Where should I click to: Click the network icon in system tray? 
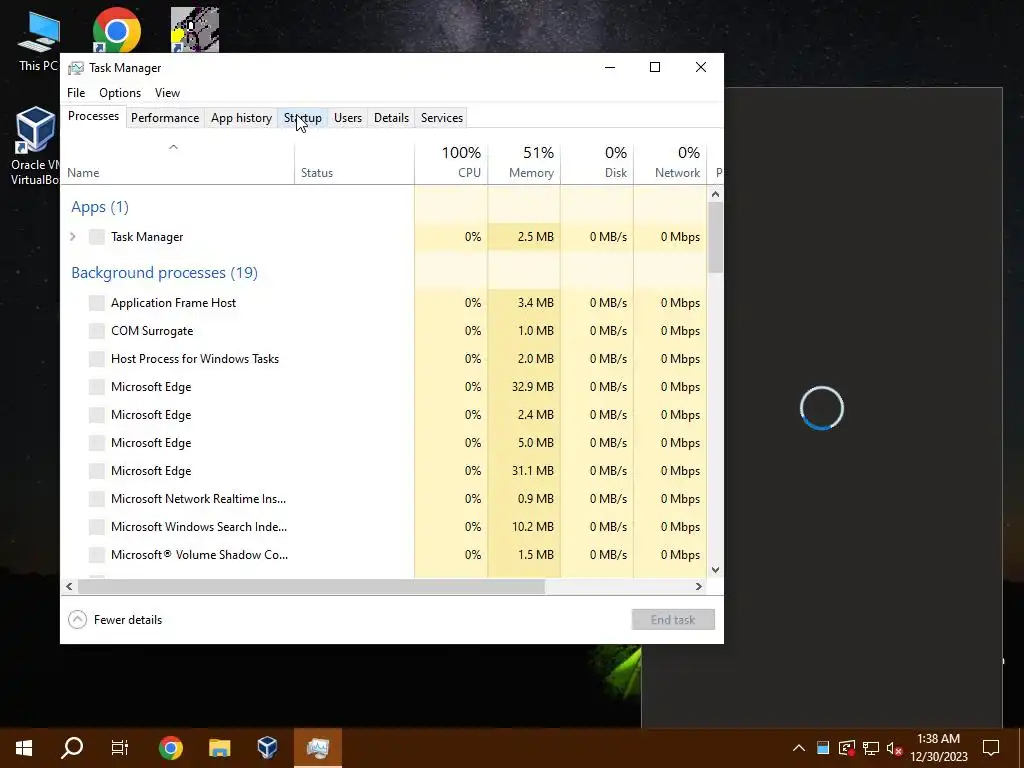pyautogui.click(x=871, y=748)
